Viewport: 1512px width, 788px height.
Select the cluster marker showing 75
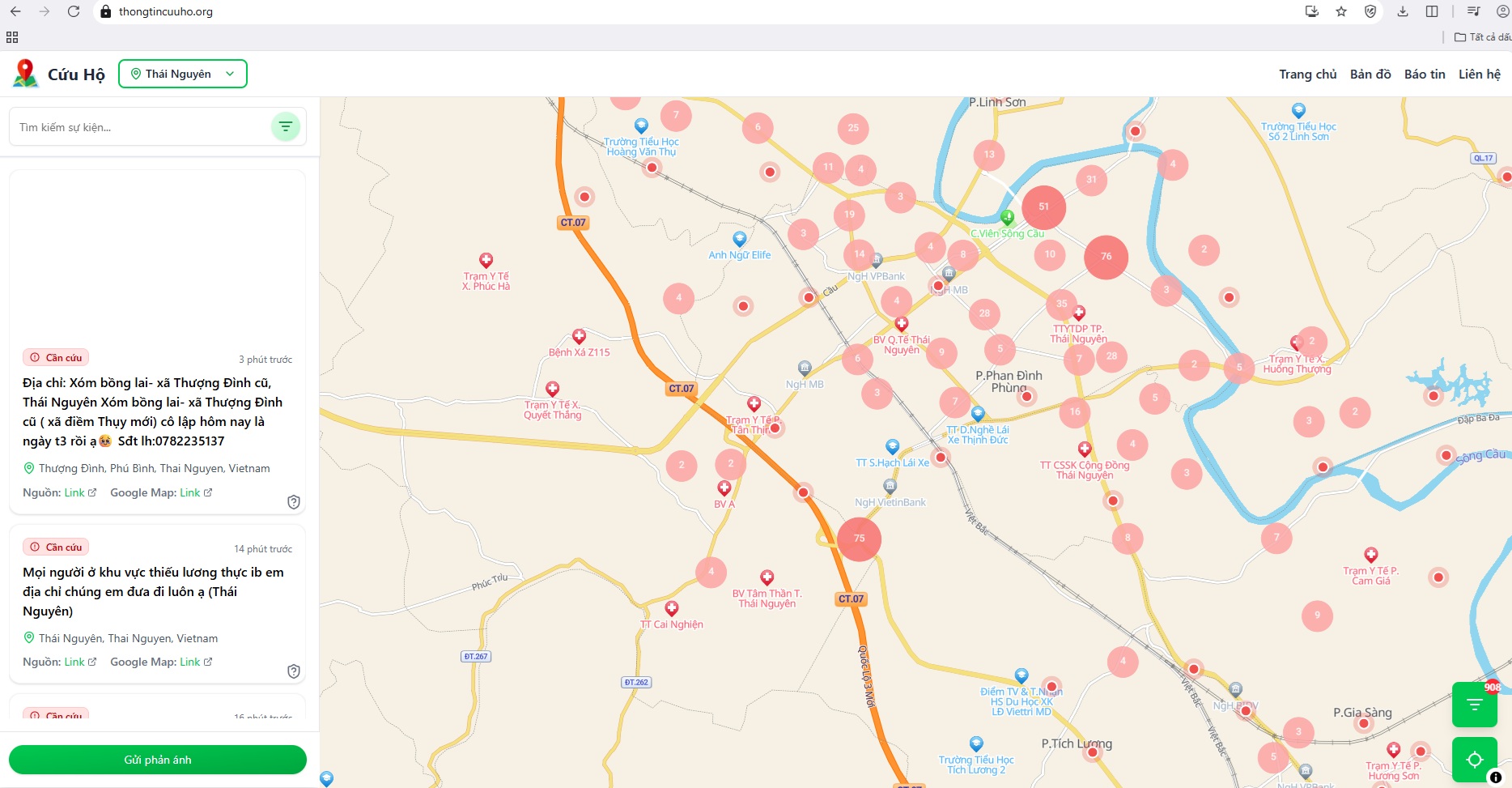point(859,539)
